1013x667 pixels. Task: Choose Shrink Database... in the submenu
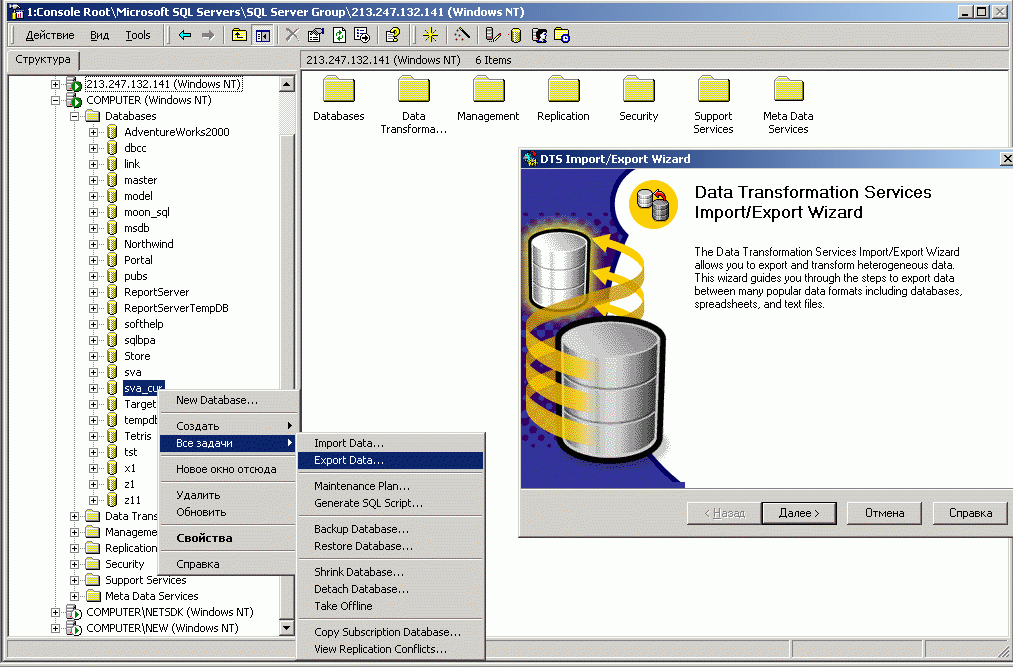(x=390, y=572)
